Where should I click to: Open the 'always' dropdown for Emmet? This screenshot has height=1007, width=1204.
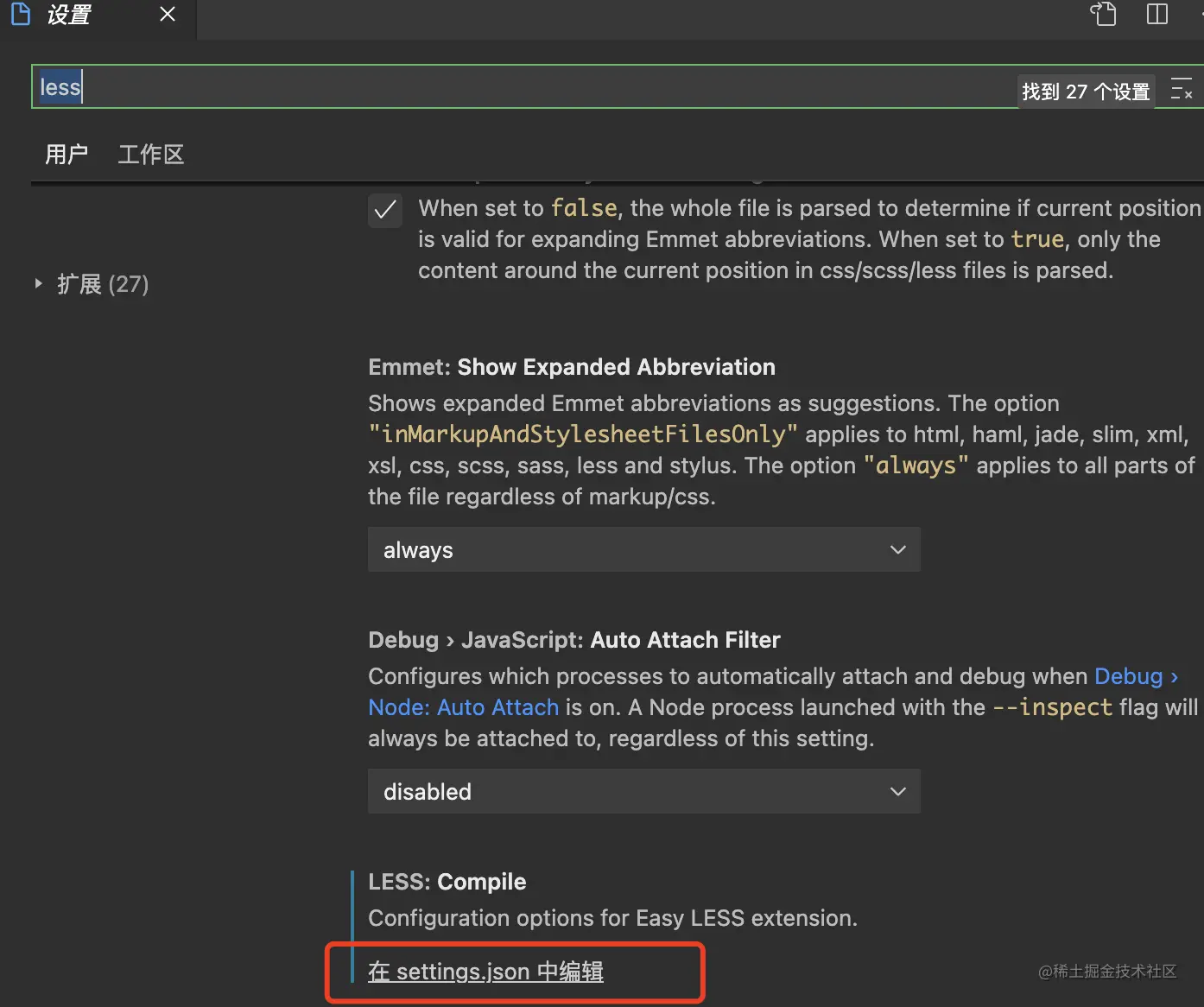point(643,550)
